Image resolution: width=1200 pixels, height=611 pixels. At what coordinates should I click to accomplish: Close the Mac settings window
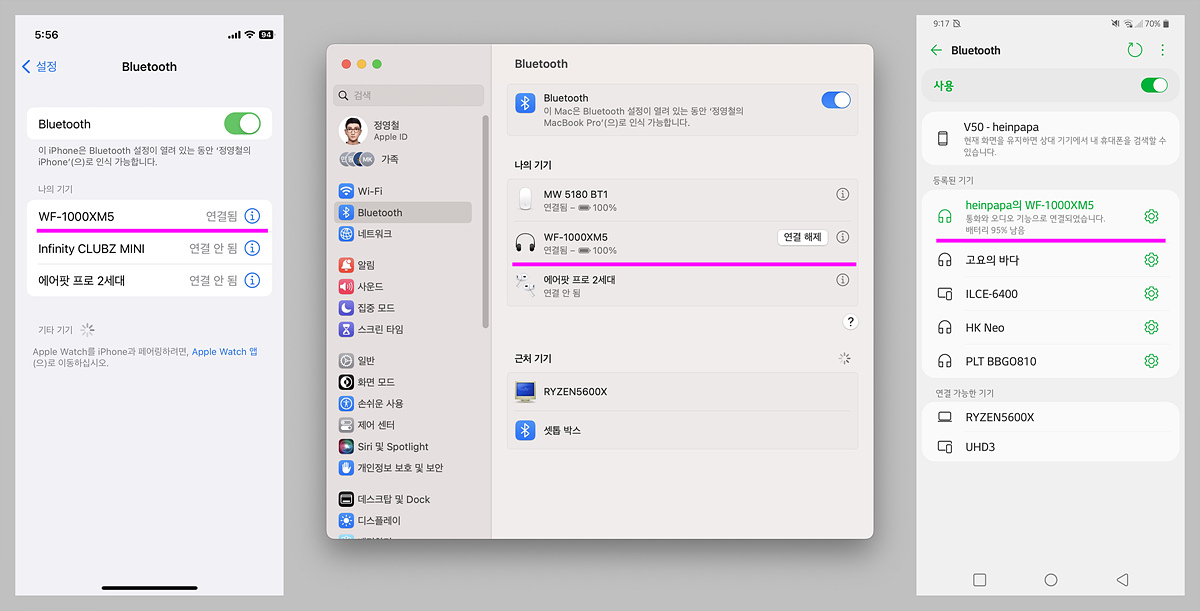346,64
